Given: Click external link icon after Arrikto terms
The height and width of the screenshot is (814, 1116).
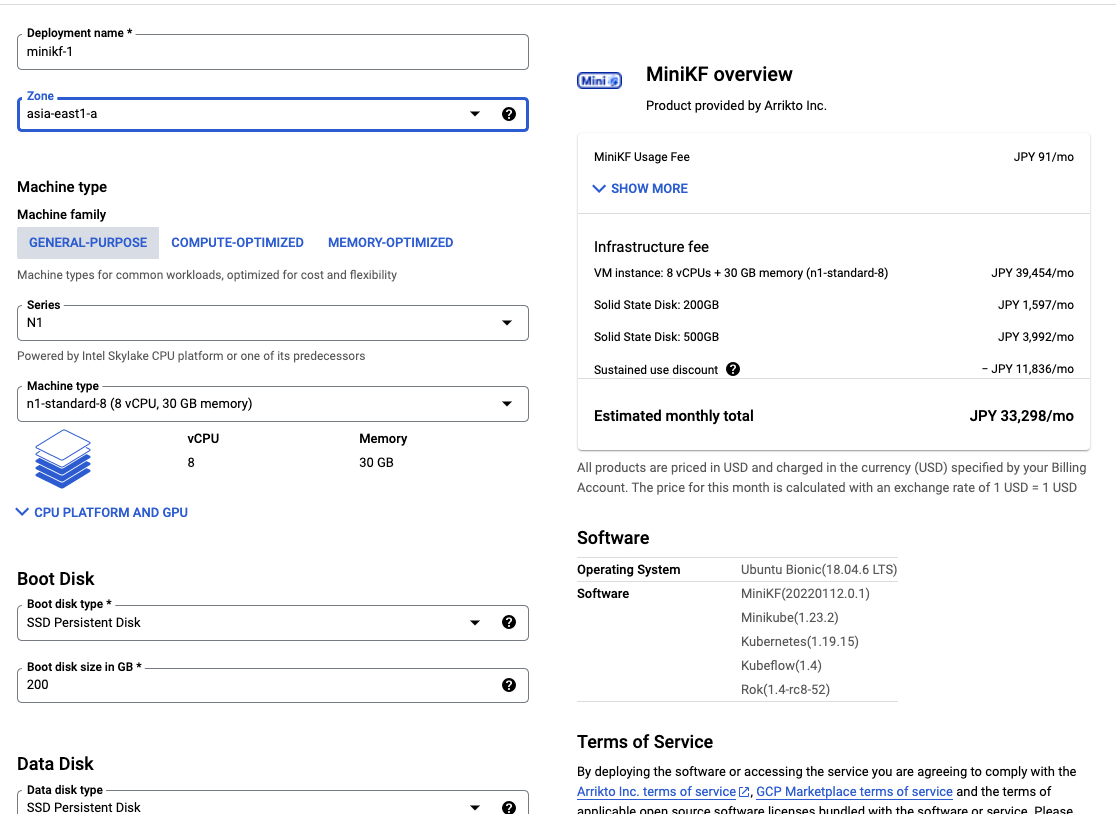Looking at the screenshot, I should coord(744,792).
